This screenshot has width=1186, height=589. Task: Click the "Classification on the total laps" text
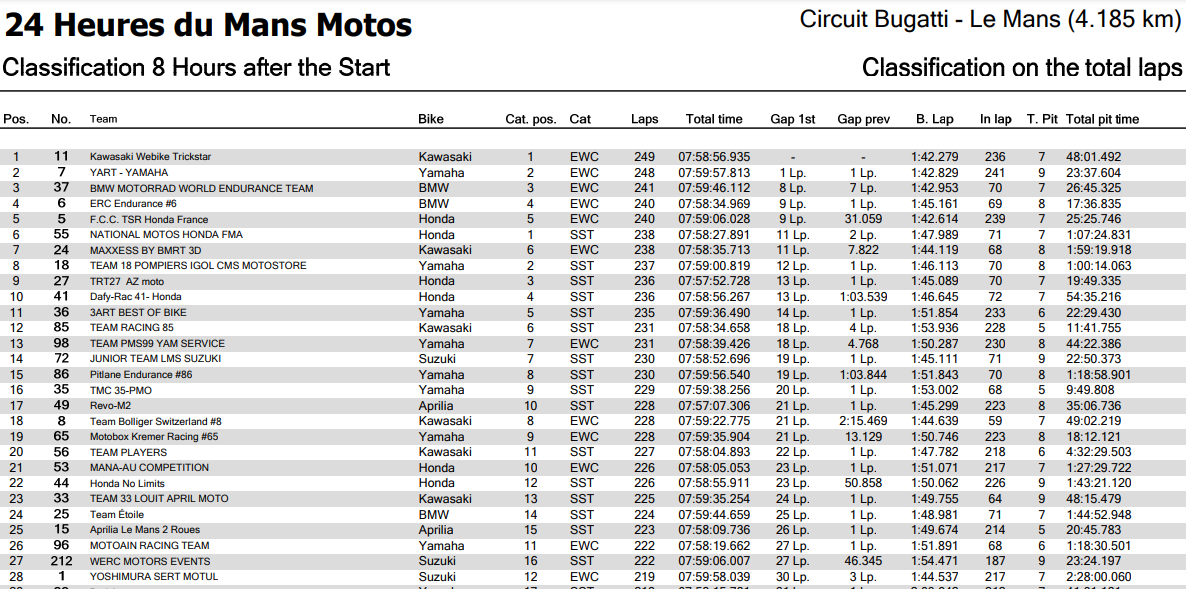[1022, 68]
